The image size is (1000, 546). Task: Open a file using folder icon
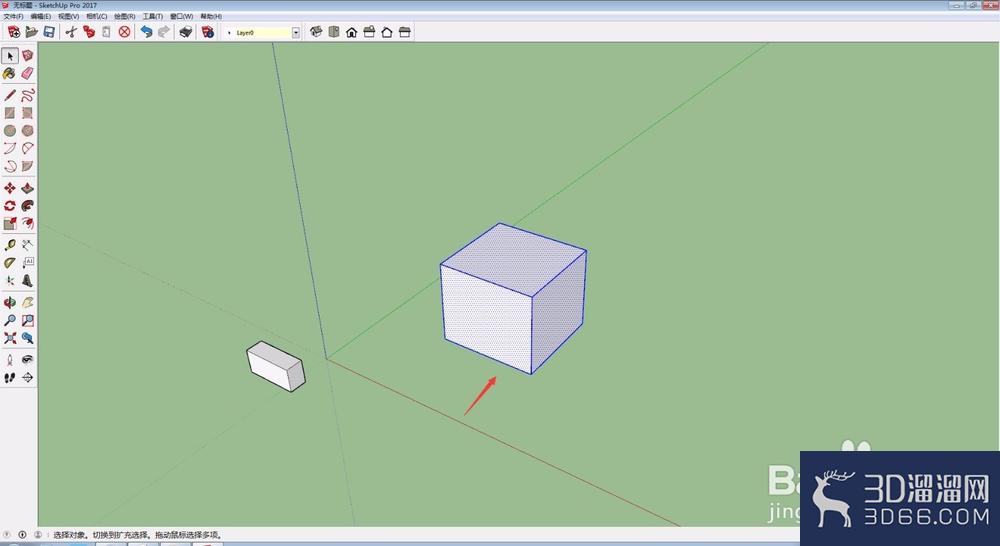[x=31, y=32]
